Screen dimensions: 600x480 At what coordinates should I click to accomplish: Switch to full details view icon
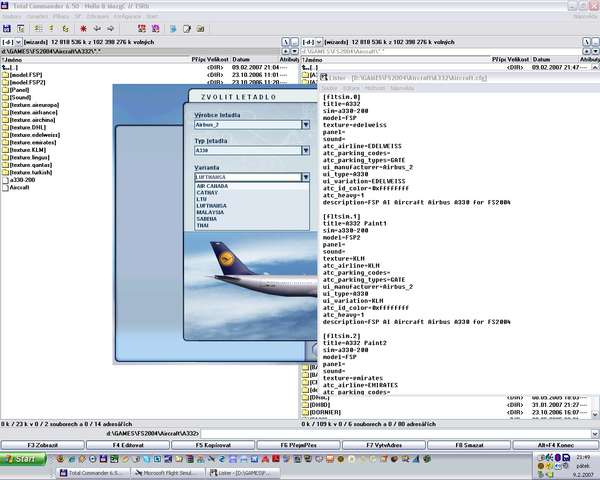[x=51, y=29]
